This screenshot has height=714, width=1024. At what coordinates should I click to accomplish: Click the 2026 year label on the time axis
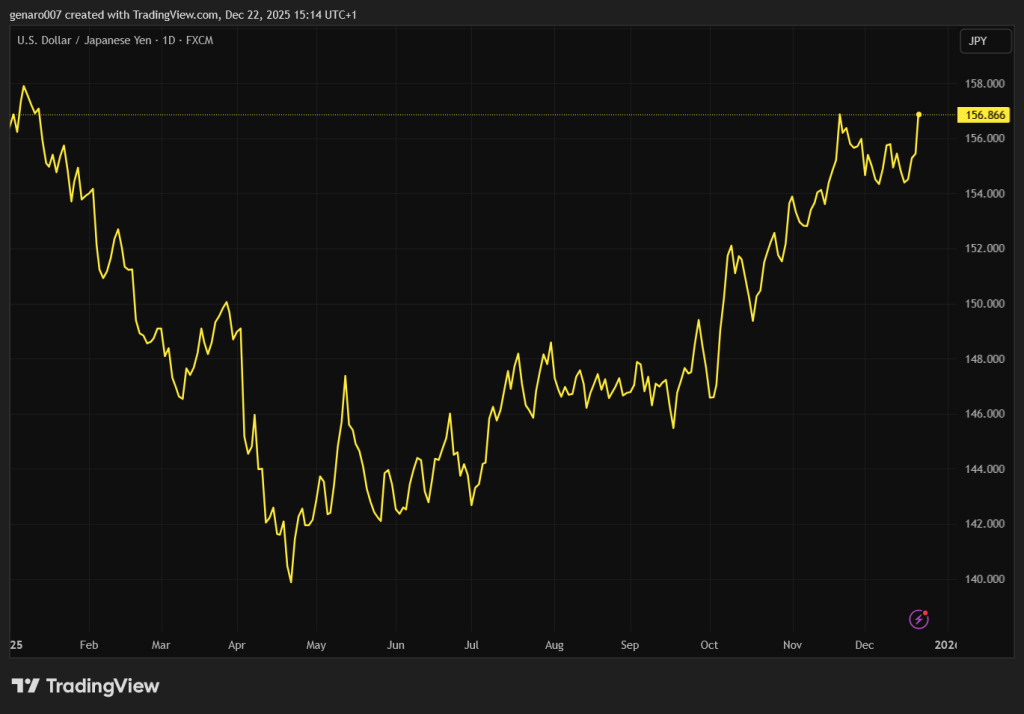coord(946,645)
